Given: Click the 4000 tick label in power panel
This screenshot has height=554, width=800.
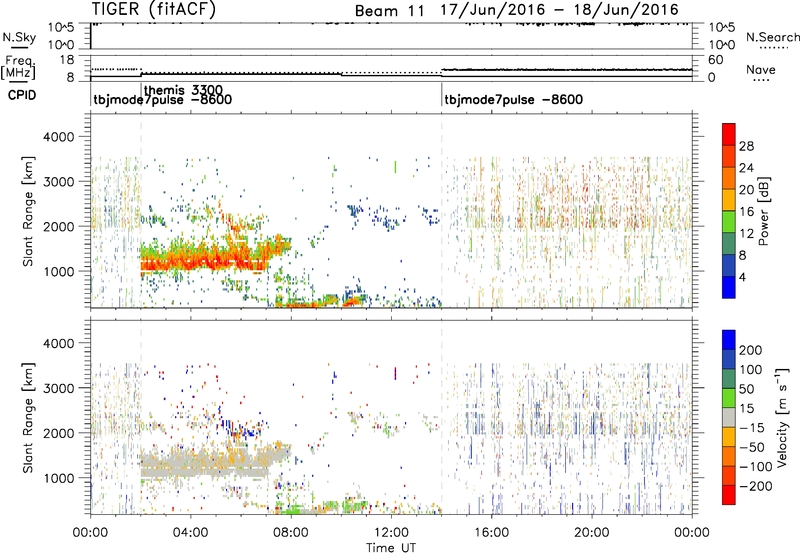Looking at the screenshot, I should (x=58, y=137).
